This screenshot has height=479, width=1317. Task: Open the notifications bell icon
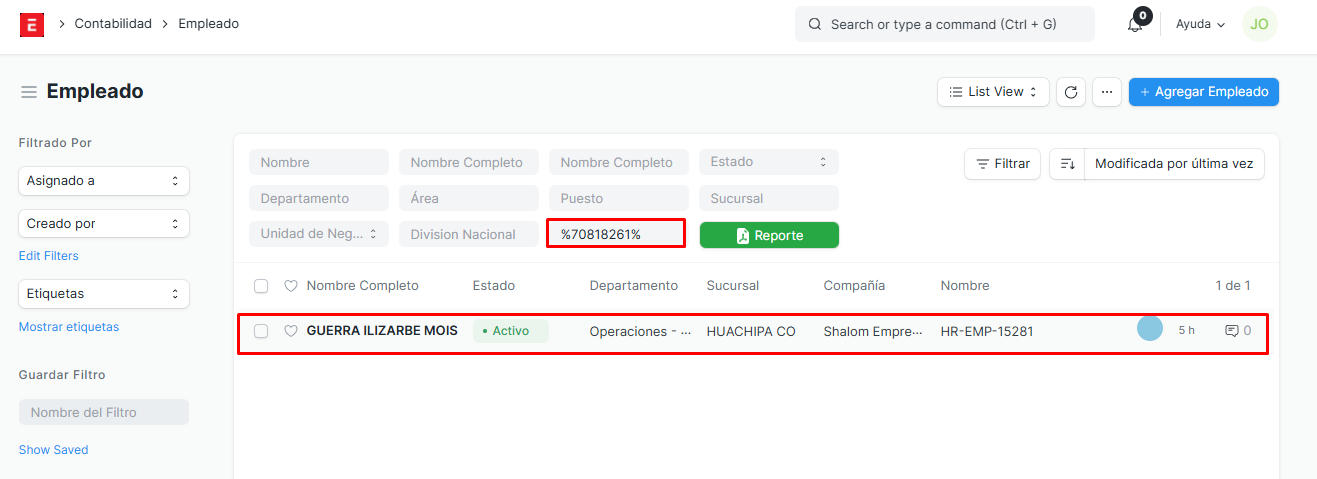(1135, 24)
